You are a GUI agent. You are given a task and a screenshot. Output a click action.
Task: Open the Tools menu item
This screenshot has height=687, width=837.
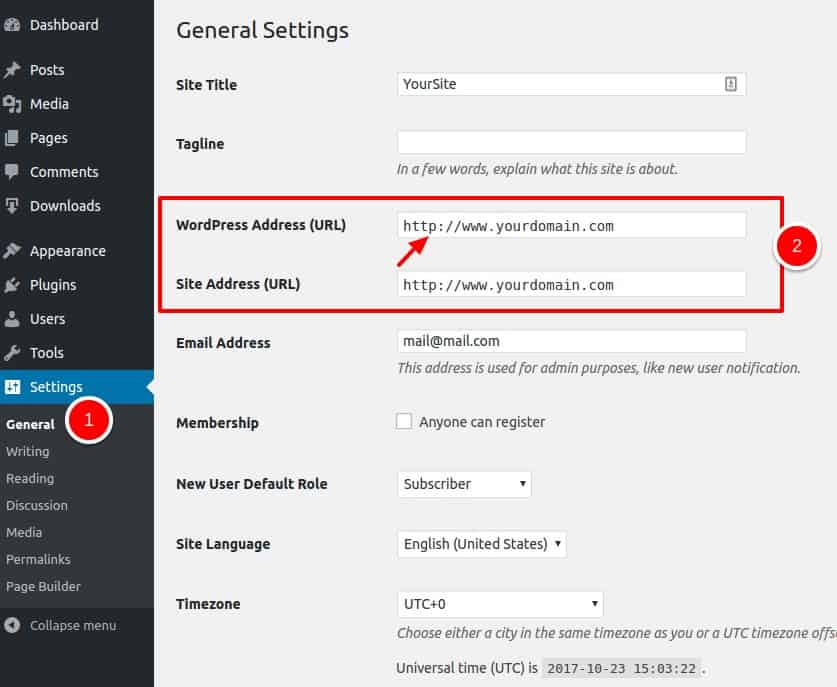[46, 353]
